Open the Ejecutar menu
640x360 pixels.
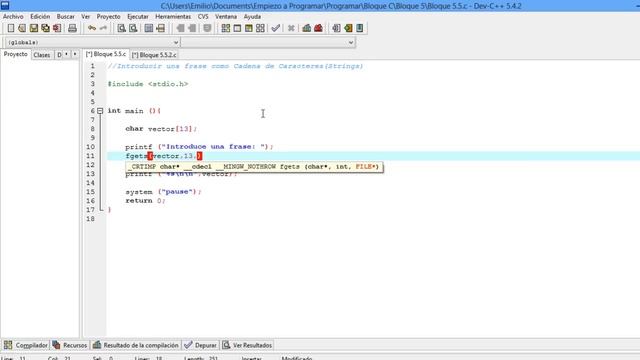point(138,16)
